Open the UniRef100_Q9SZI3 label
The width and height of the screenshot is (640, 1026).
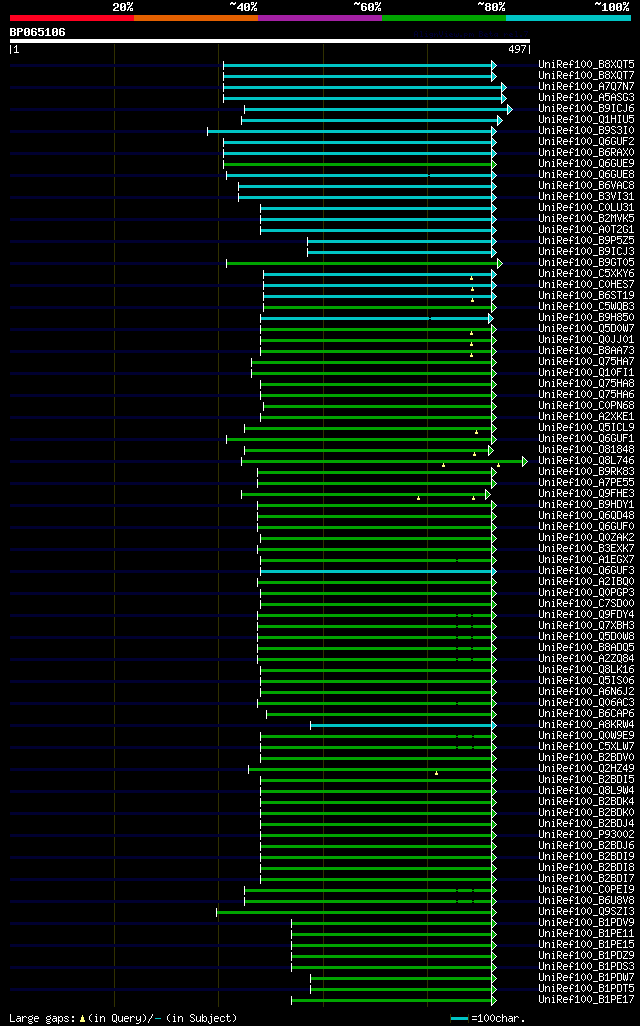point(586,911)
